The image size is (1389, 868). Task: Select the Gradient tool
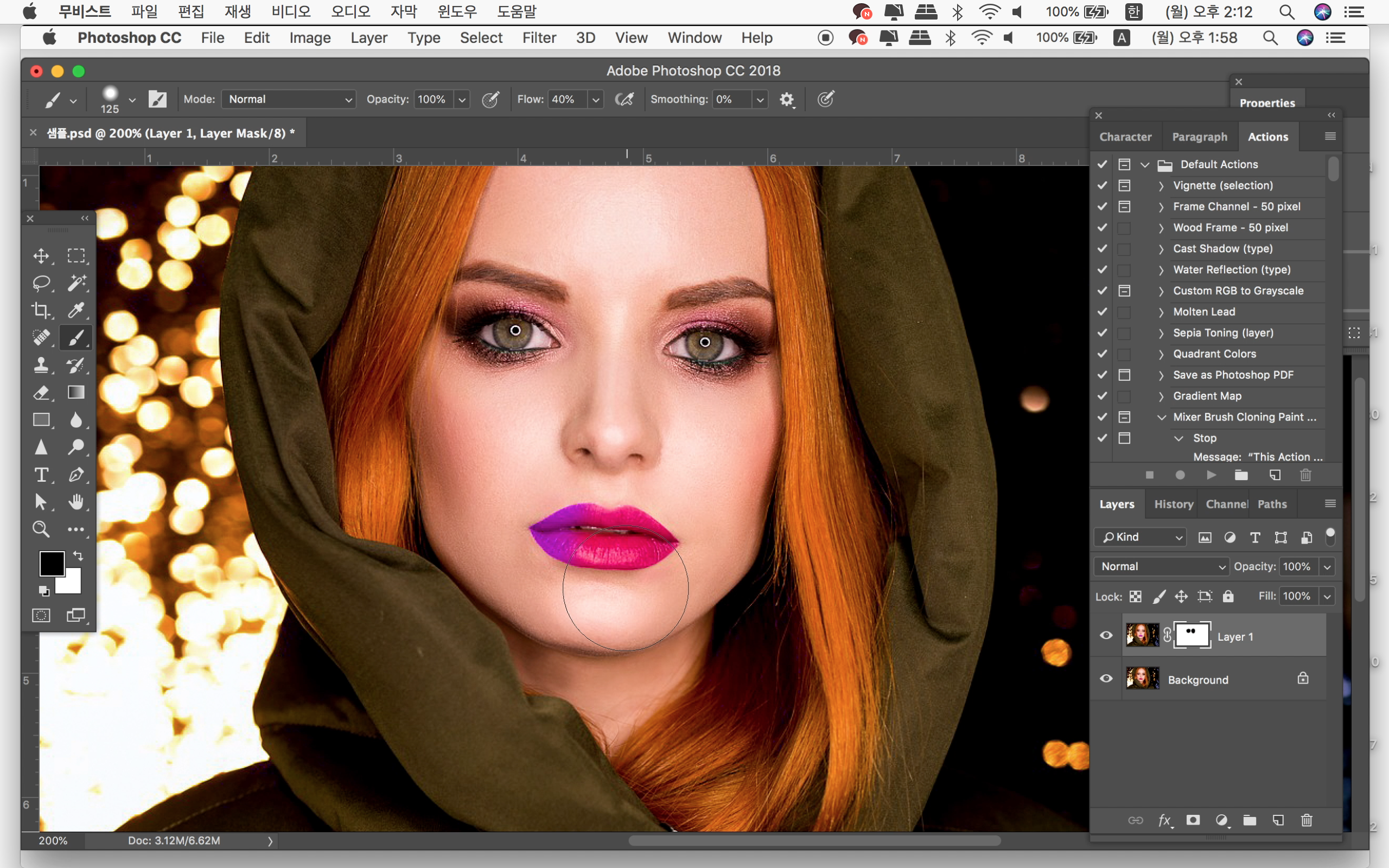[x=76, y=393]
